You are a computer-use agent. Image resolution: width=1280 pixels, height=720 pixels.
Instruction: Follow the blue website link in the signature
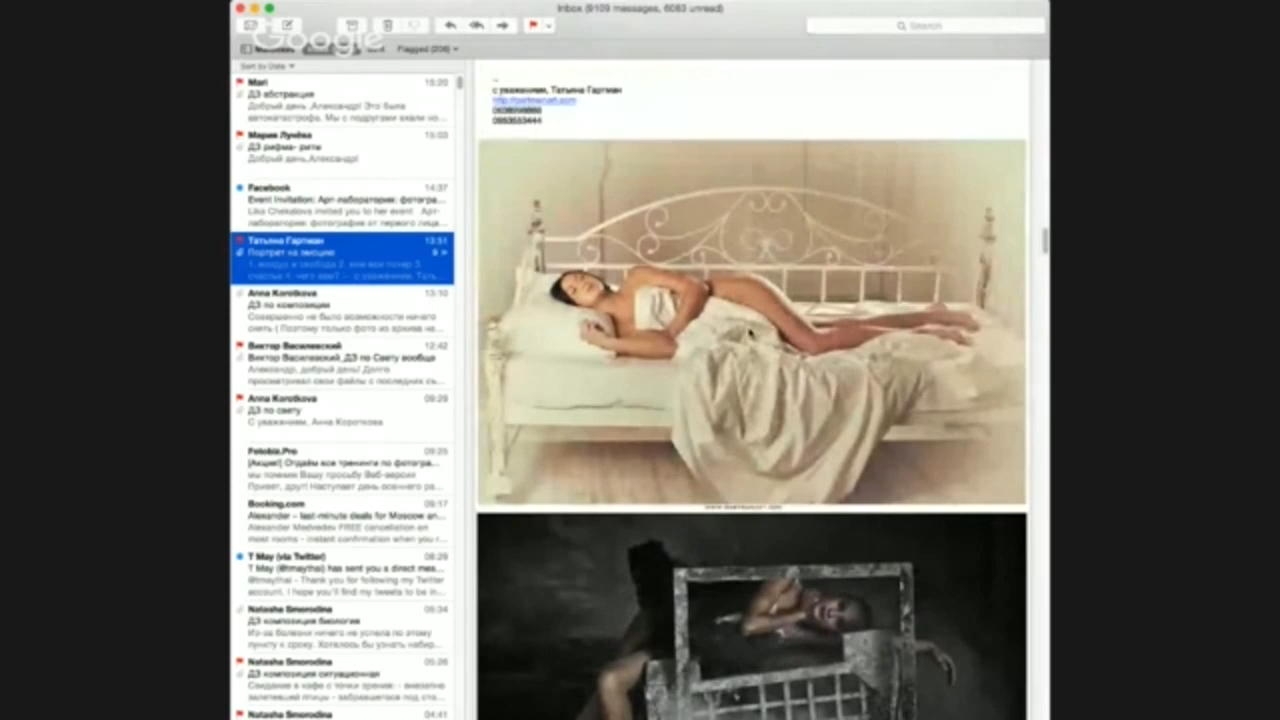pos(534,101)
